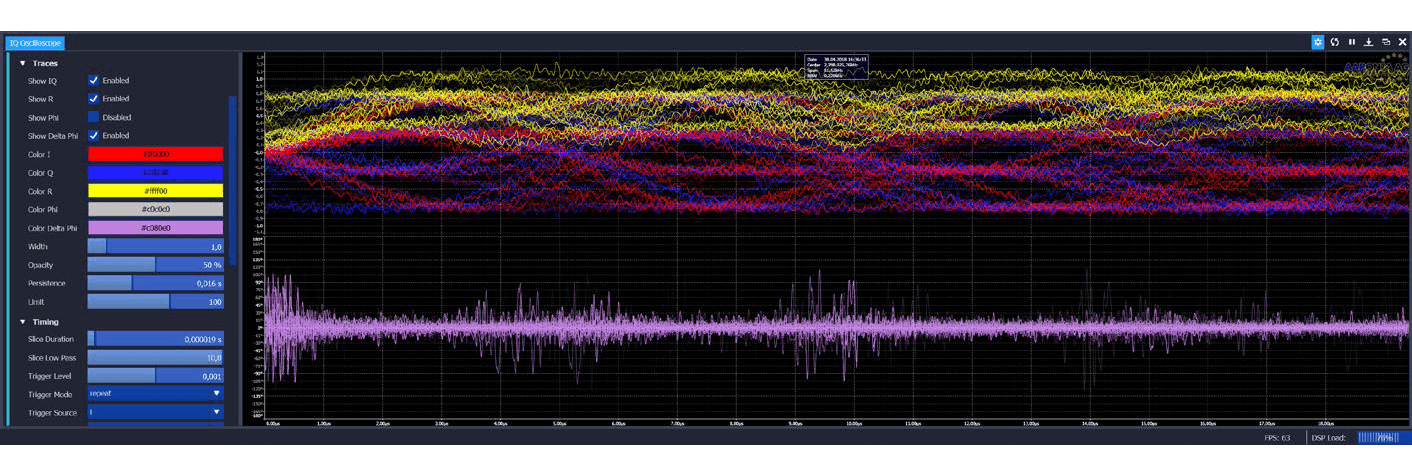Click the detach window icon
The image size is (1412, 475).
tap(1386, 42)
